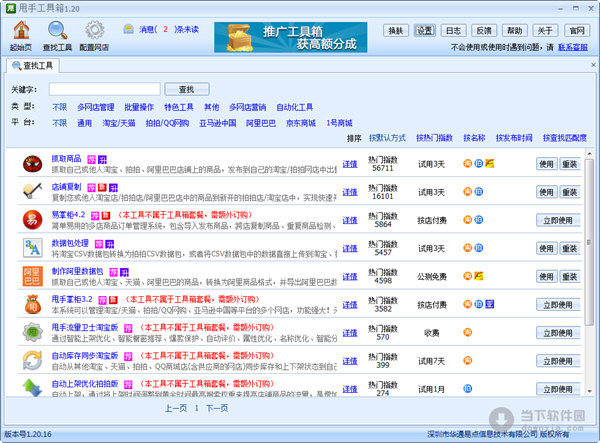Image resolution: width=600 pixels, height=443 pixels.
Task: Click the 反馈 button
Action: [484, 31]
